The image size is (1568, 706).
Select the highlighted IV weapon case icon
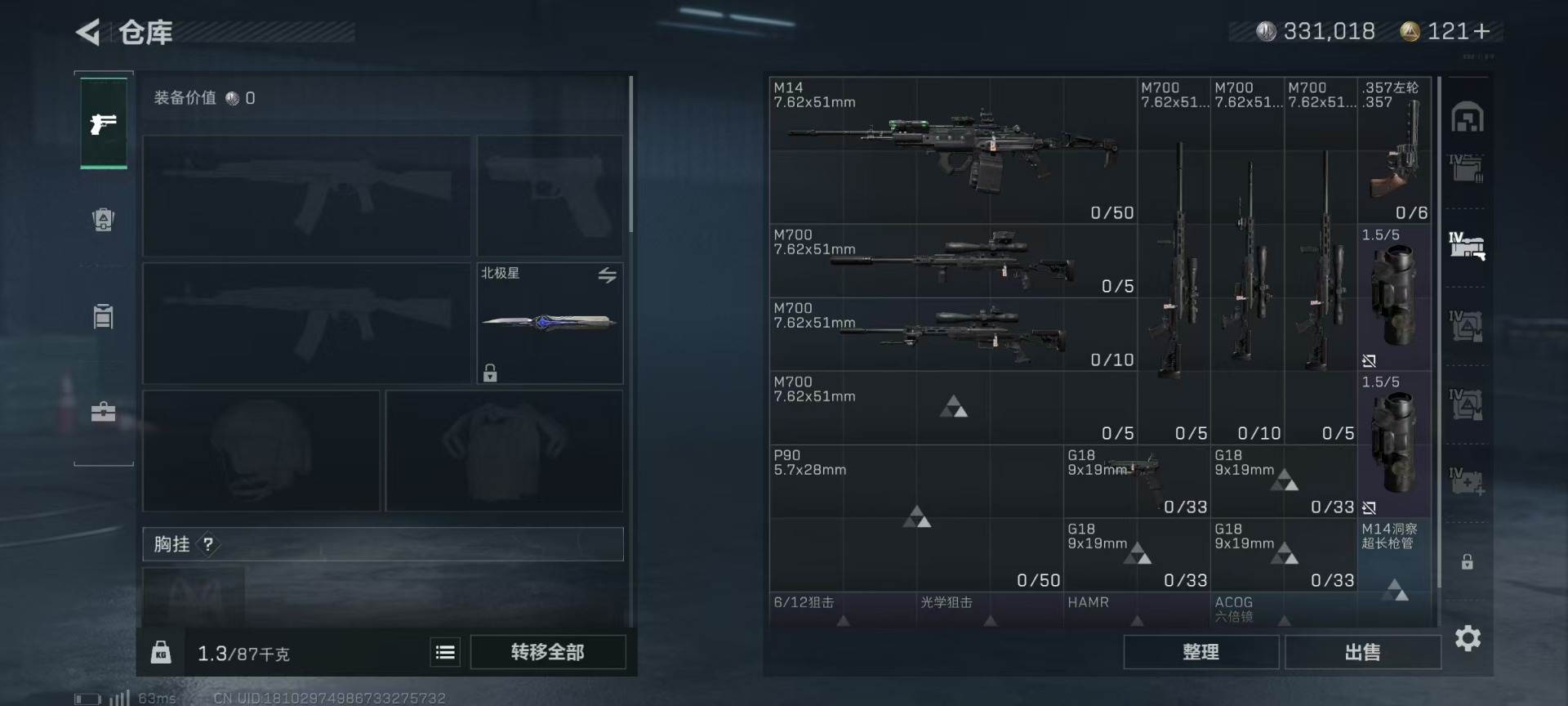1467,245
